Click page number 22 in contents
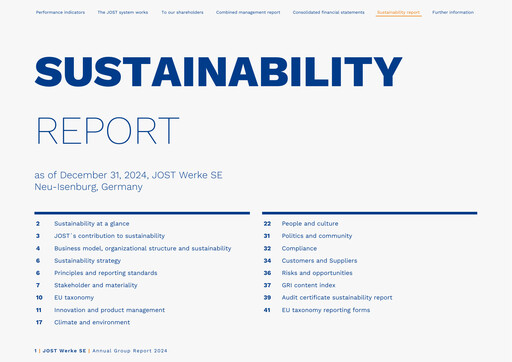This screenshot has width=512, height=362. pos(267,224)
